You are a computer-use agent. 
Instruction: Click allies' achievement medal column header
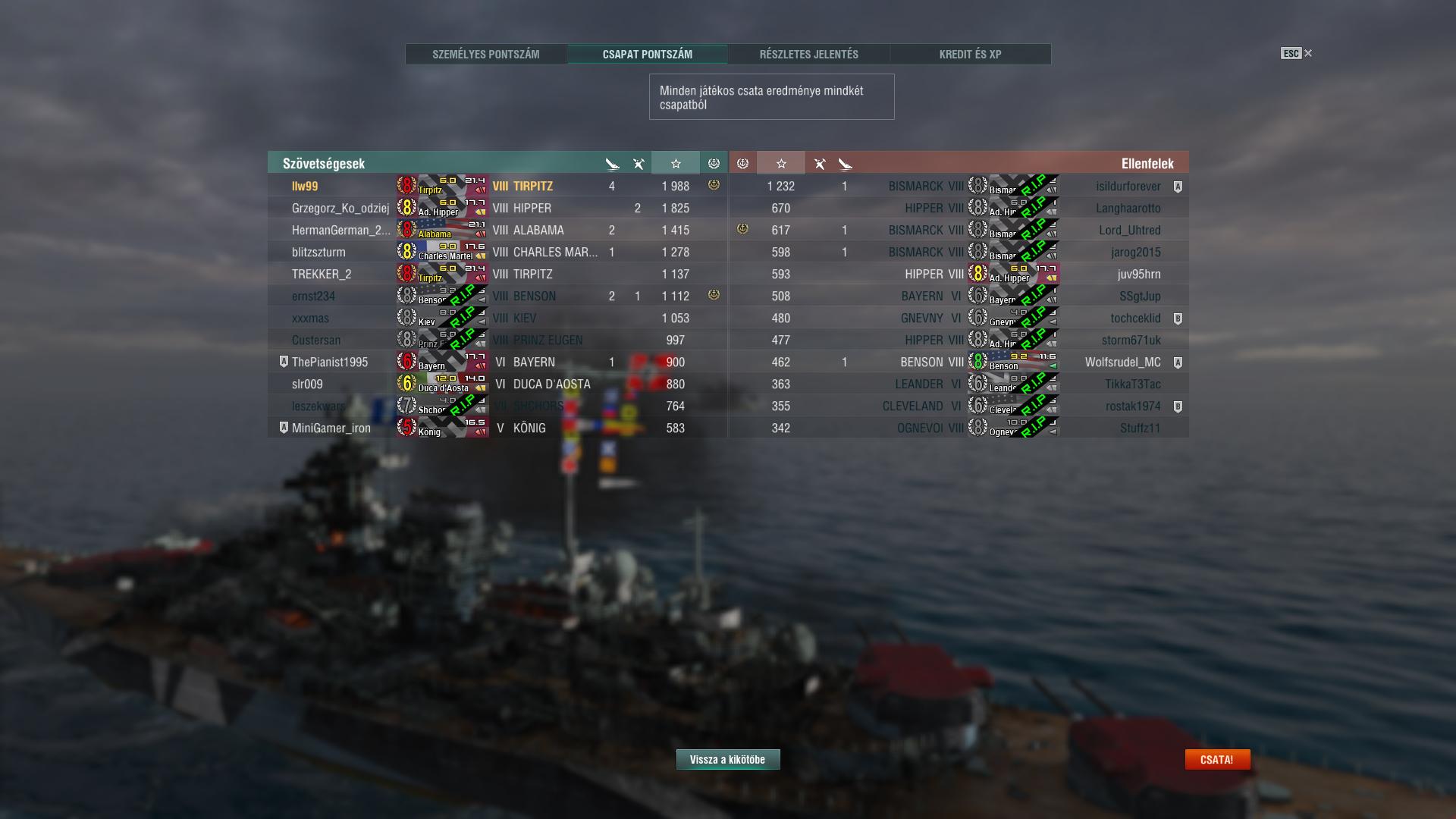pos(714,163)
